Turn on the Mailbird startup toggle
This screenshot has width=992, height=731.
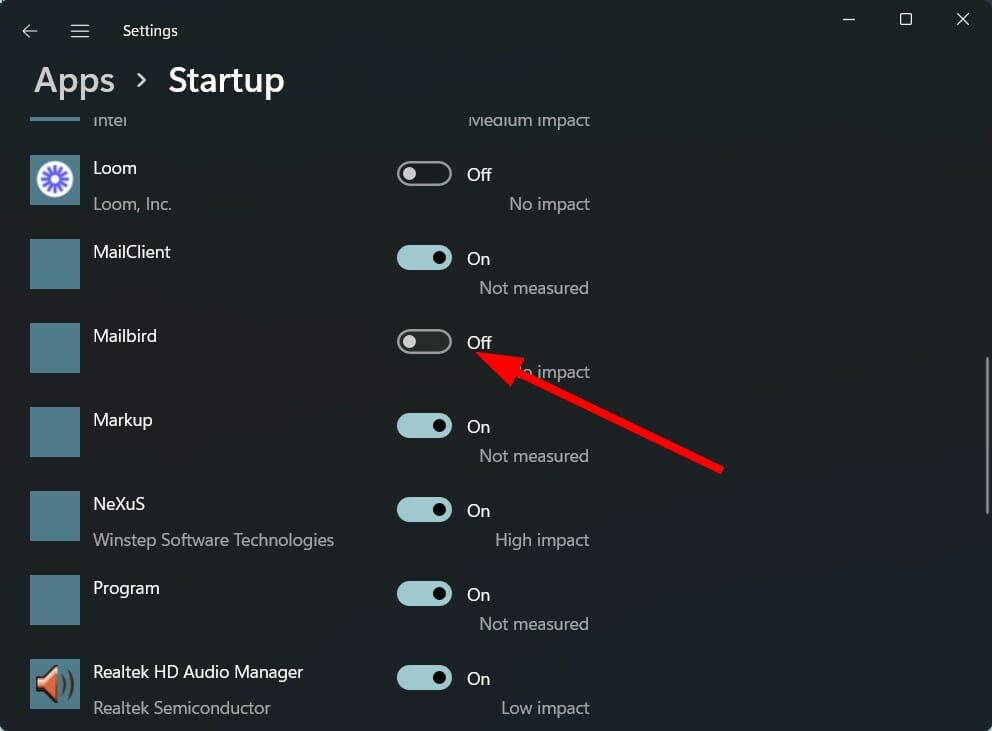point(424,341)
